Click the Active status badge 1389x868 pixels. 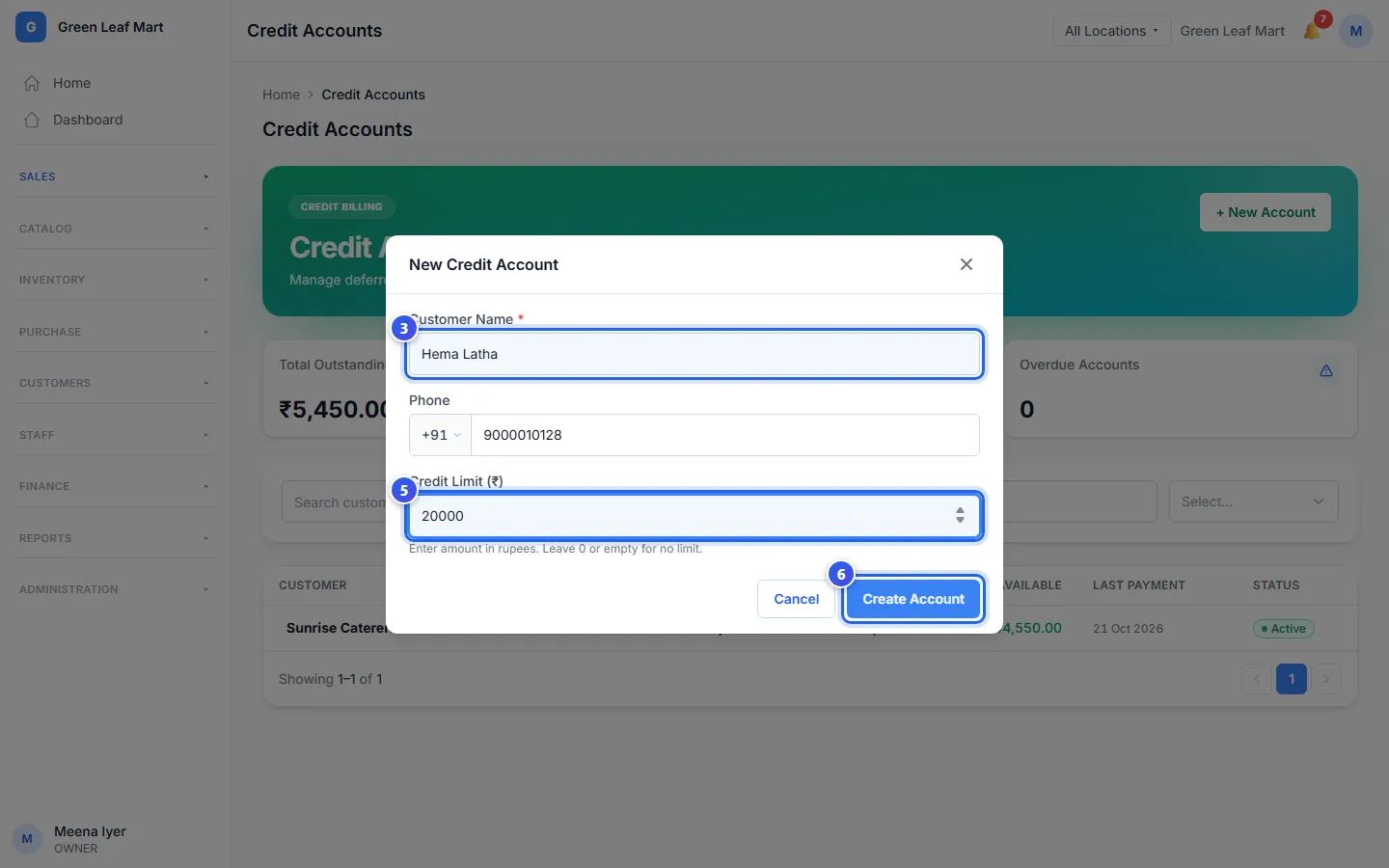1283,629
